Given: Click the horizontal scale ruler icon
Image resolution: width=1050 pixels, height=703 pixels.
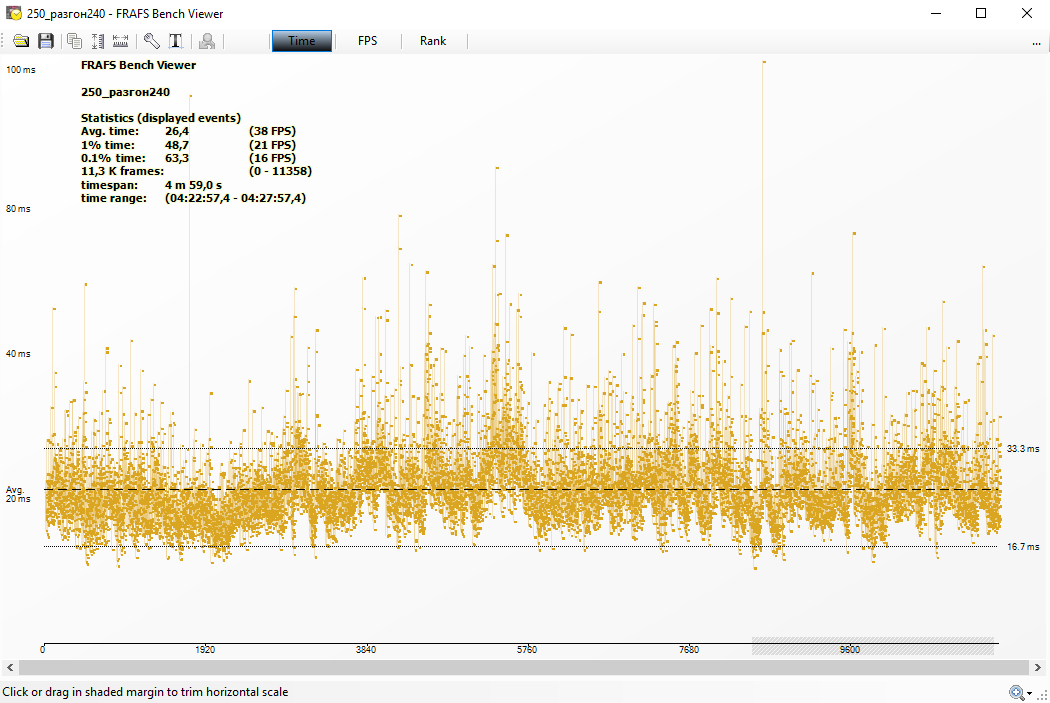Looking at the screenshot, I should (121, 41).
